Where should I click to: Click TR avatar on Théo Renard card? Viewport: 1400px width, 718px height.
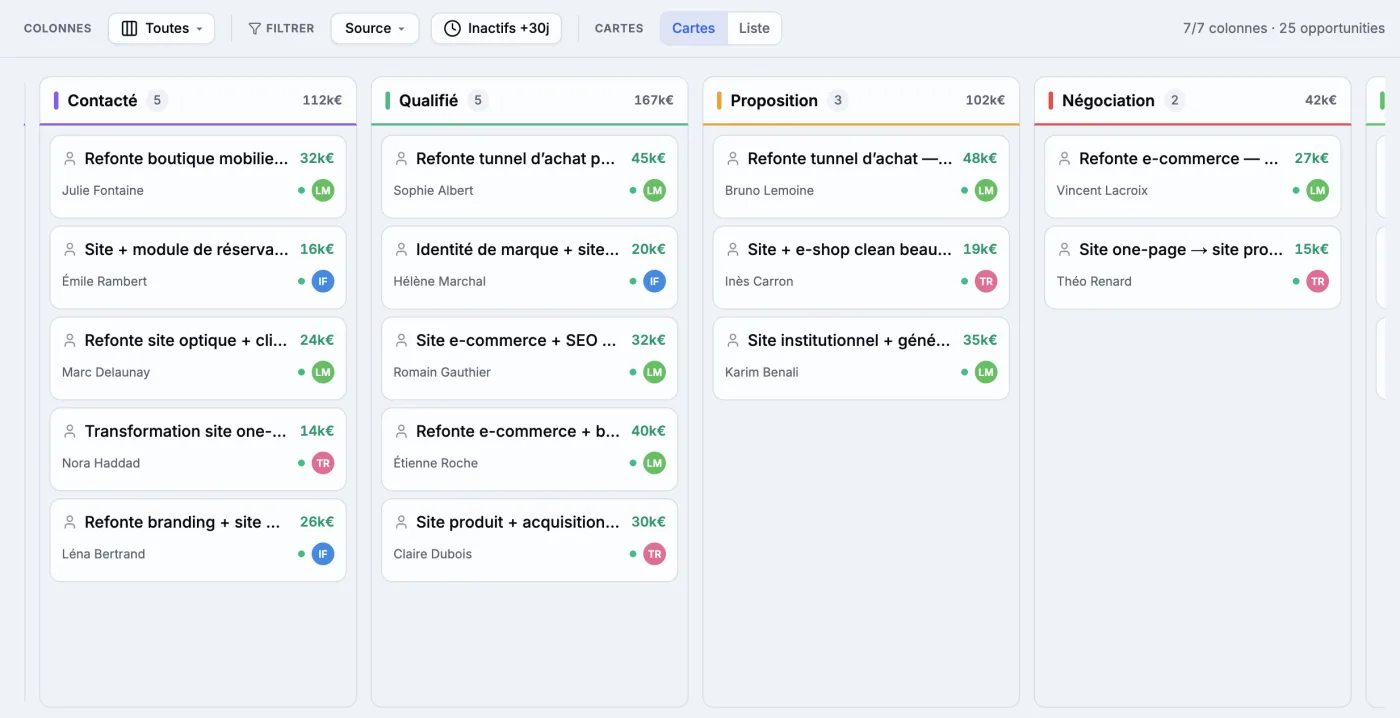(1317, 281)
